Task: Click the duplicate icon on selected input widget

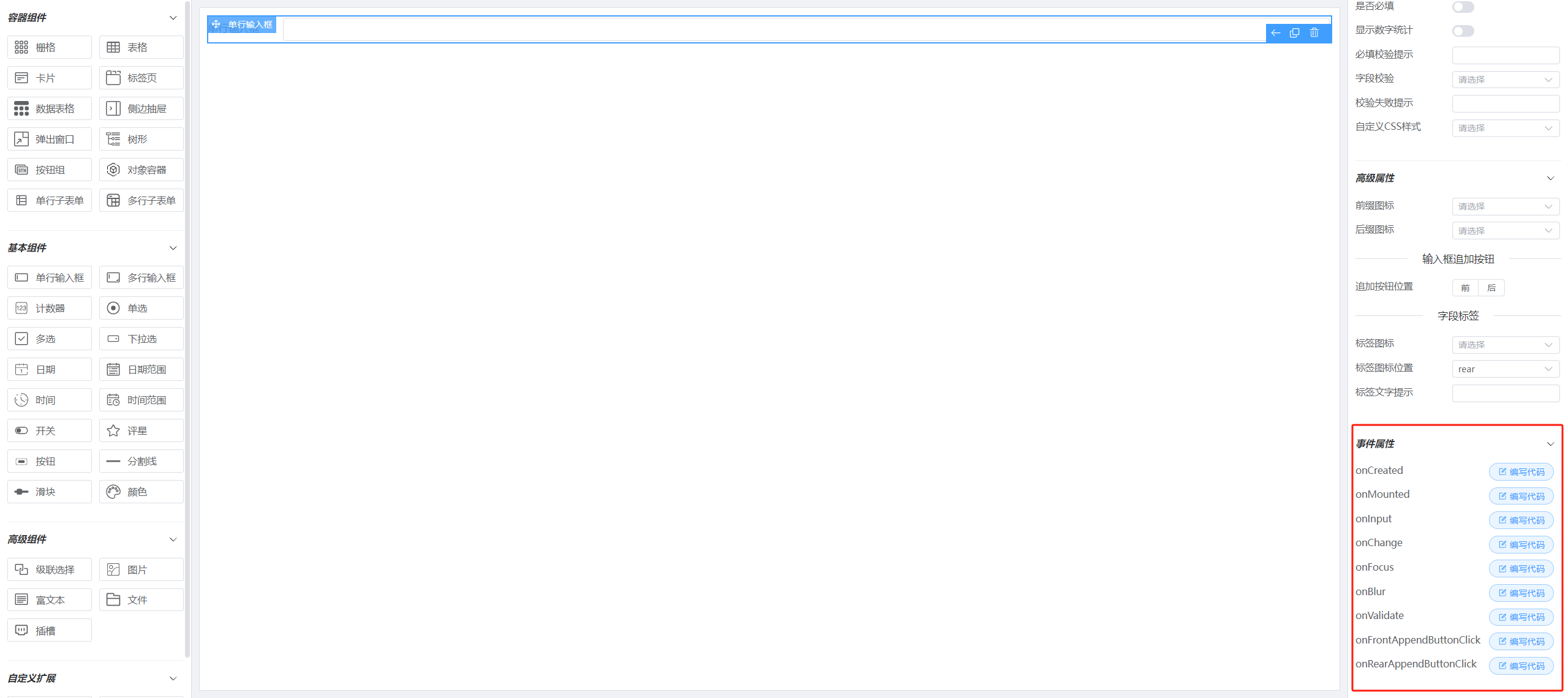Action: pyautogui.click(x=1294, y=33)
